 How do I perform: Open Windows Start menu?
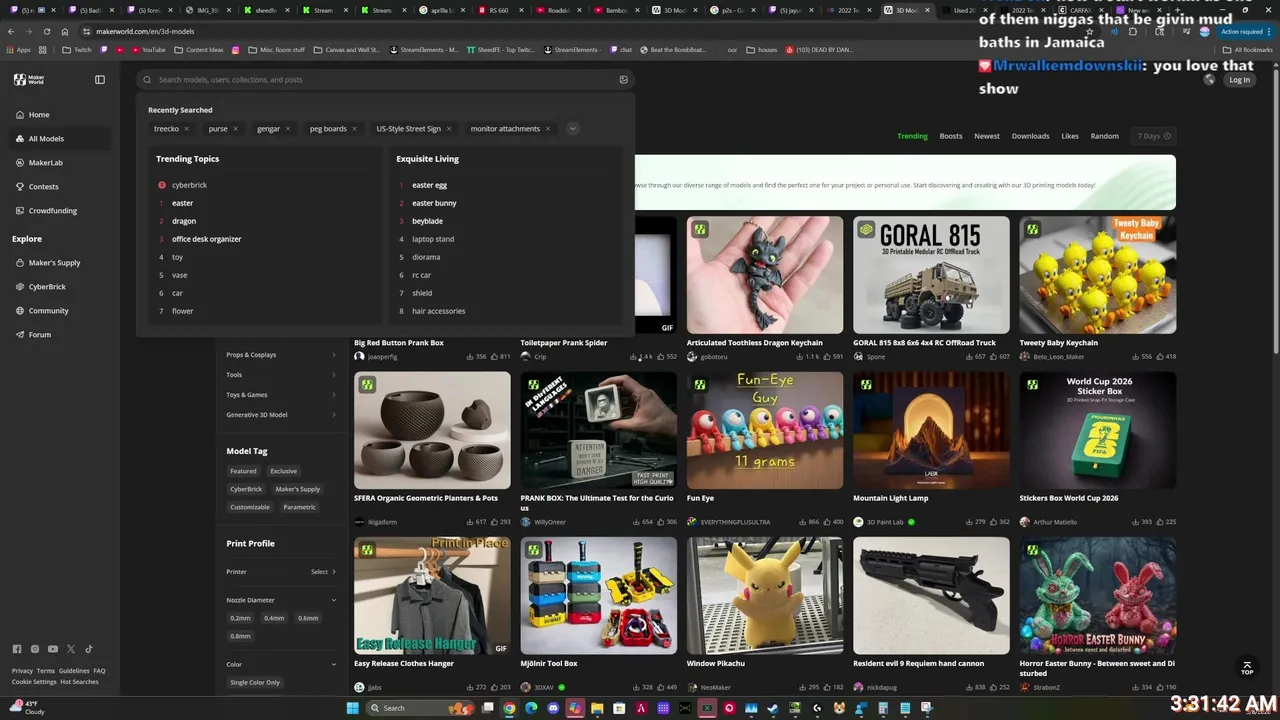352,708
